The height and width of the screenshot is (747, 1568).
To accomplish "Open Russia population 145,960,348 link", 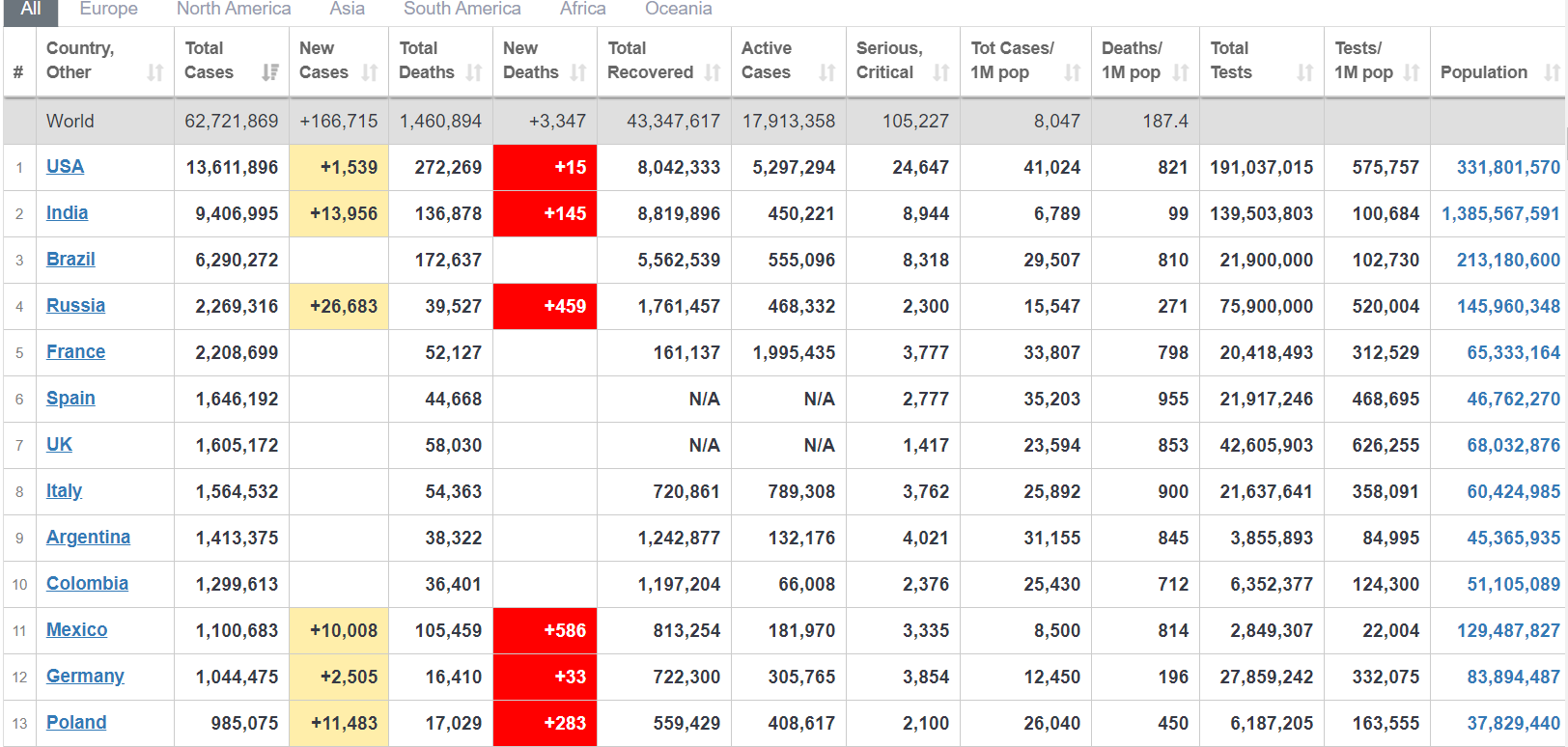I will pyautogui.click(x=1508, y=306).
